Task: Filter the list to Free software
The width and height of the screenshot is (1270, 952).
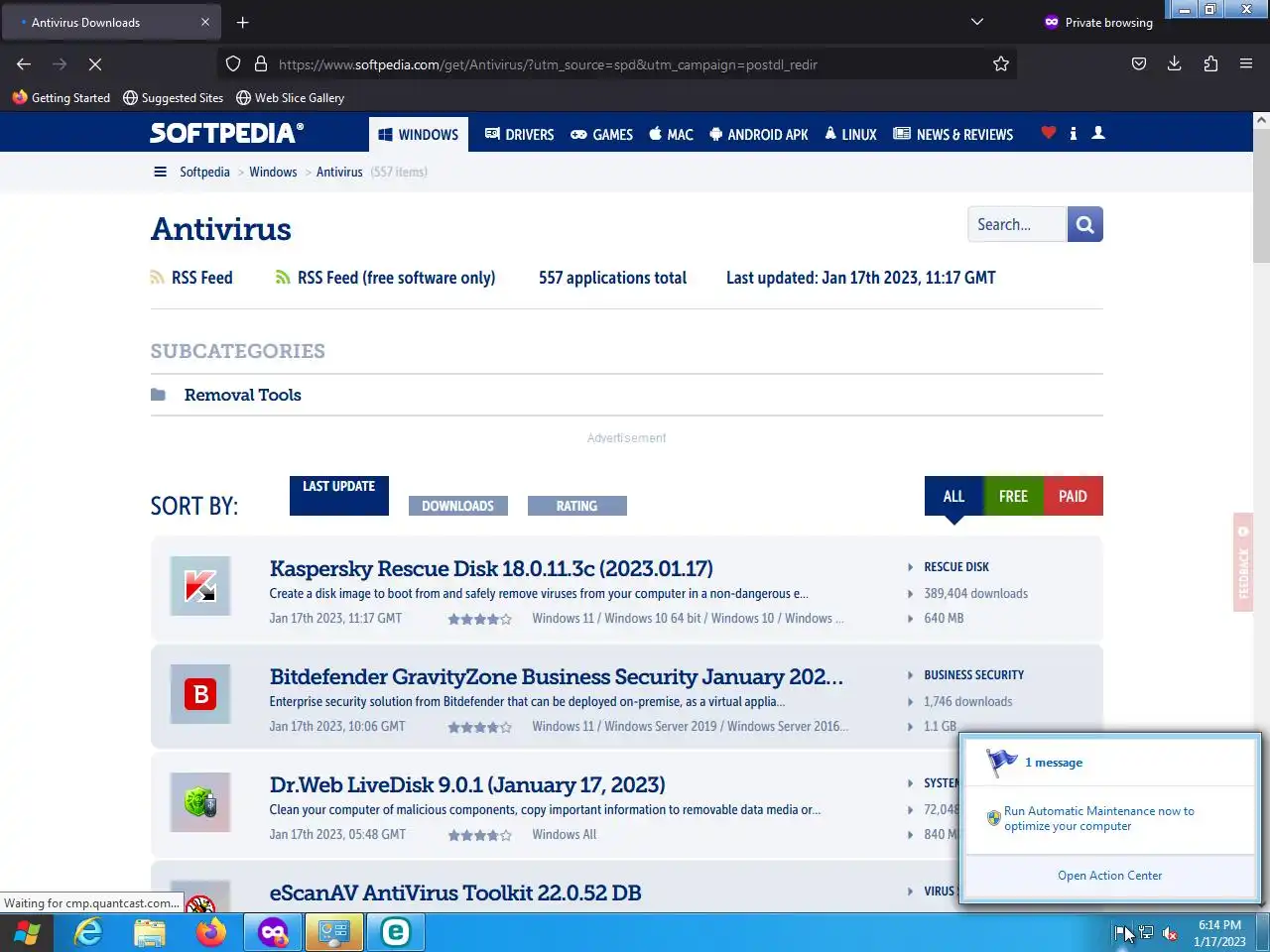Action: click(1013, 496)
